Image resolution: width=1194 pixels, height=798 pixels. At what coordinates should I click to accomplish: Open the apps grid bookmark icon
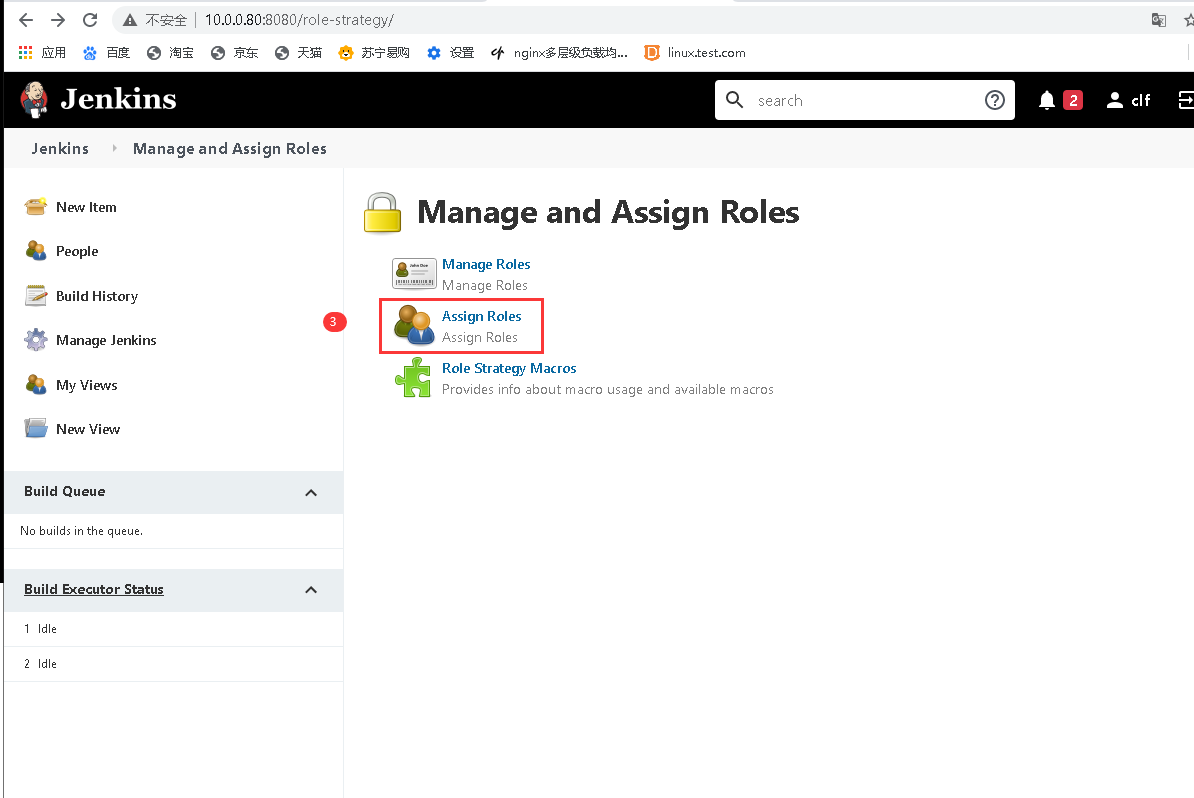pos(26,53)
